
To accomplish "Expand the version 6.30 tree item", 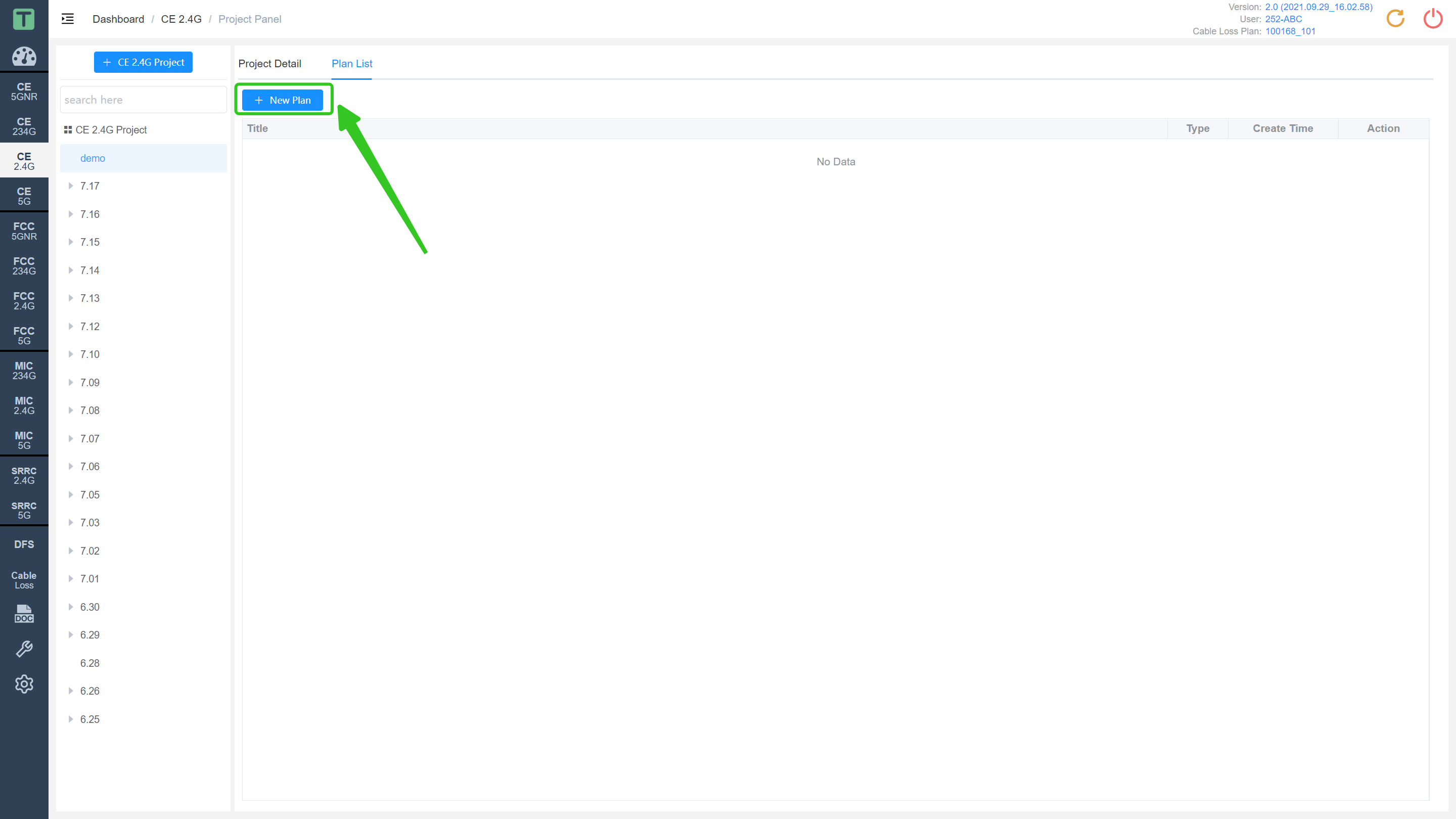I will (71, 607).
